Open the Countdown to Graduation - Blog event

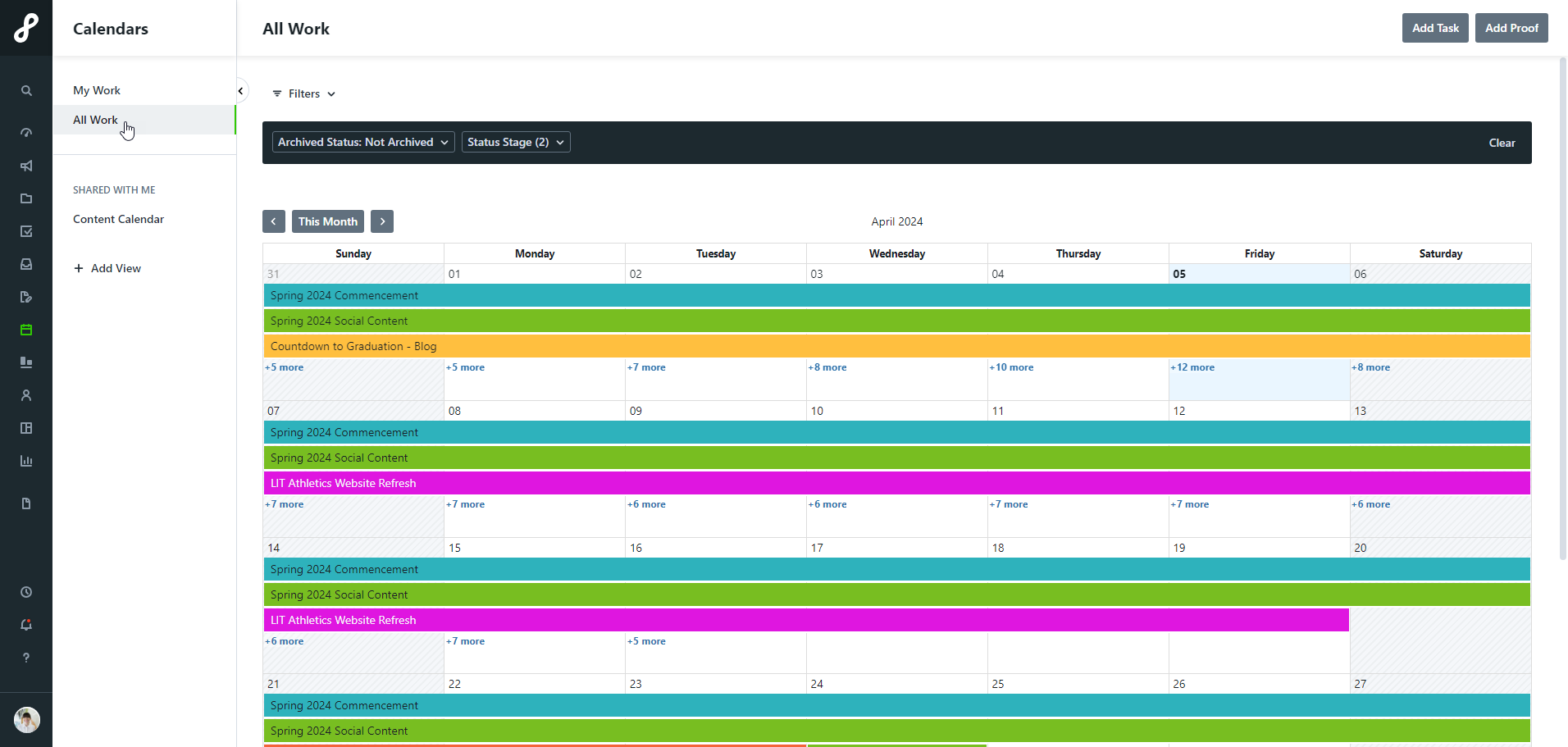point(897,346)
